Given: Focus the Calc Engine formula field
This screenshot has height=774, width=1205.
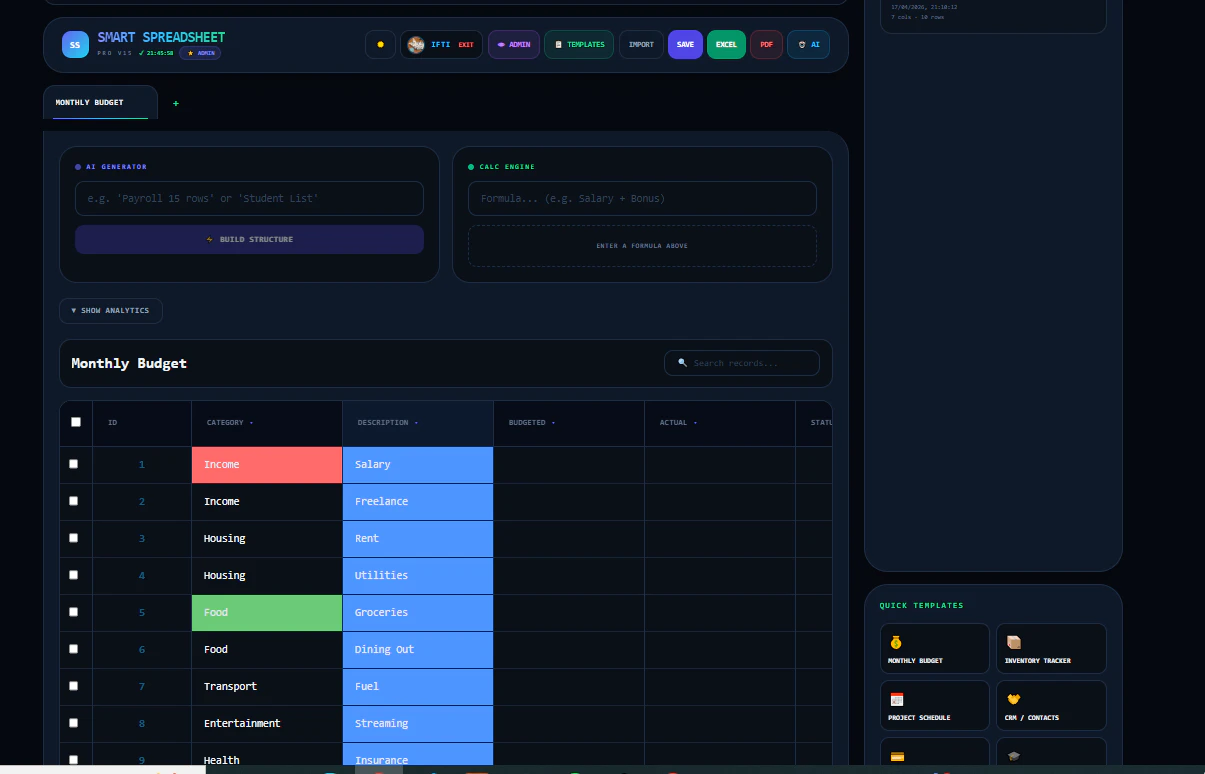Looking at the screenshot, I should pos(642,198).
